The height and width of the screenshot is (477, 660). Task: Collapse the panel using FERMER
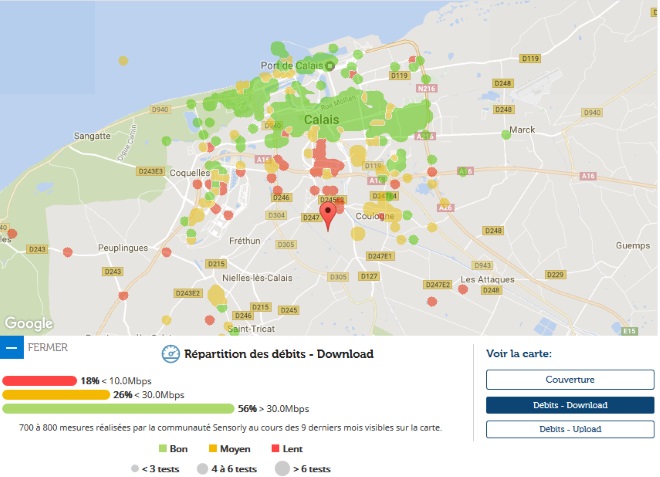point(48,348)
